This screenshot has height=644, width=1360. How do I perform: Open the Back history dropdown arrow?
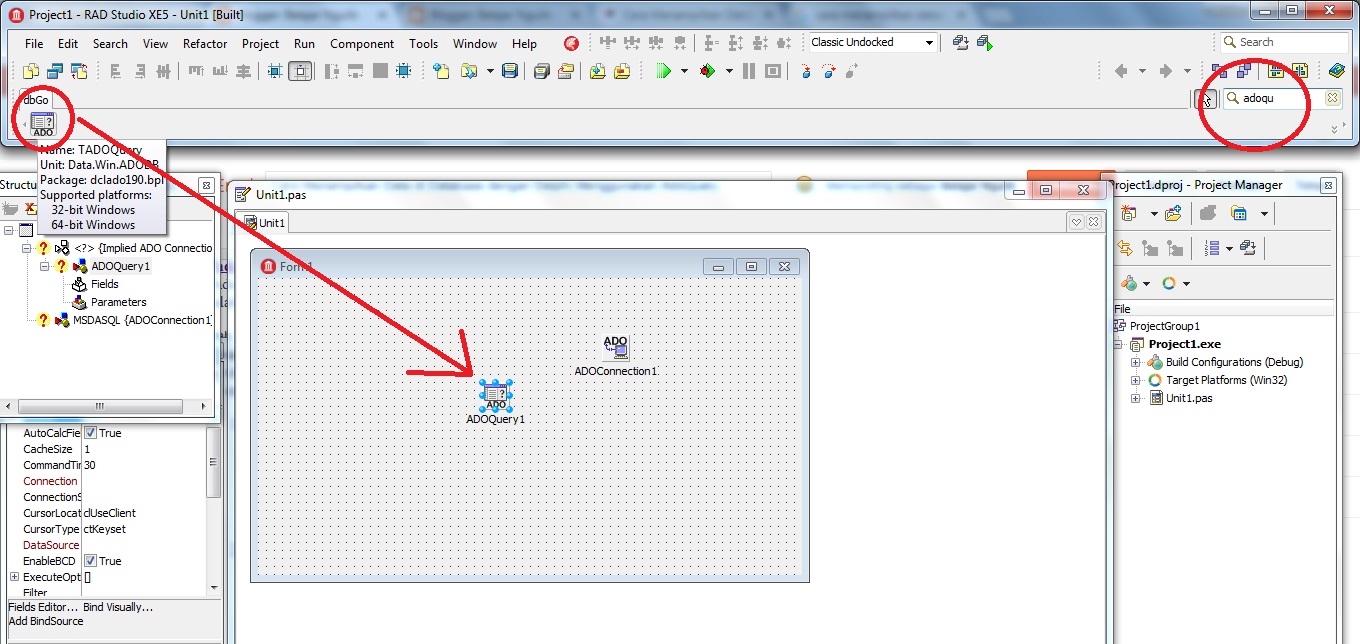pyautogui.click(x=1142, y=71)
